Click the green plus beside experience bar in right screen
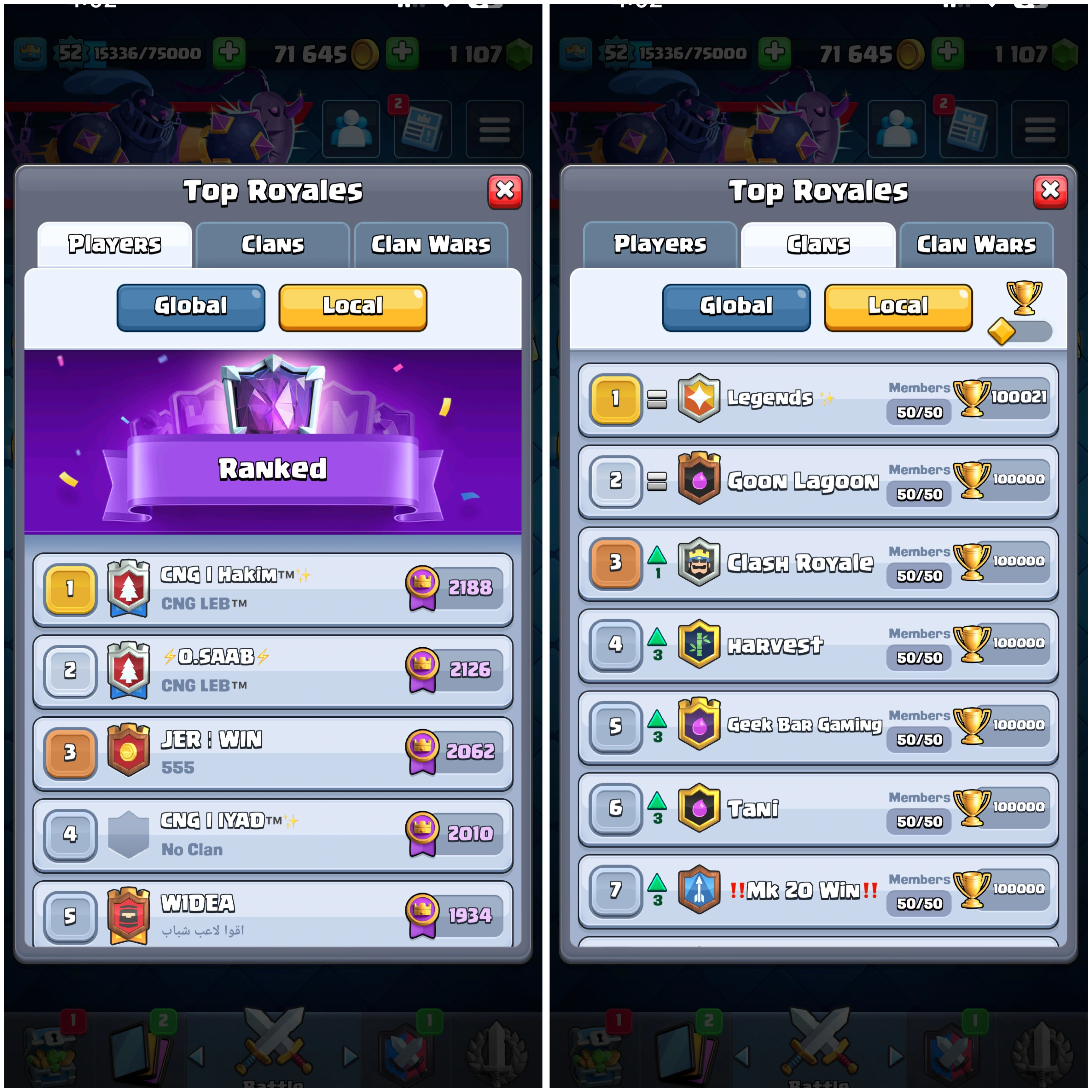1092x1092 pixels. (x=774, y=54)
